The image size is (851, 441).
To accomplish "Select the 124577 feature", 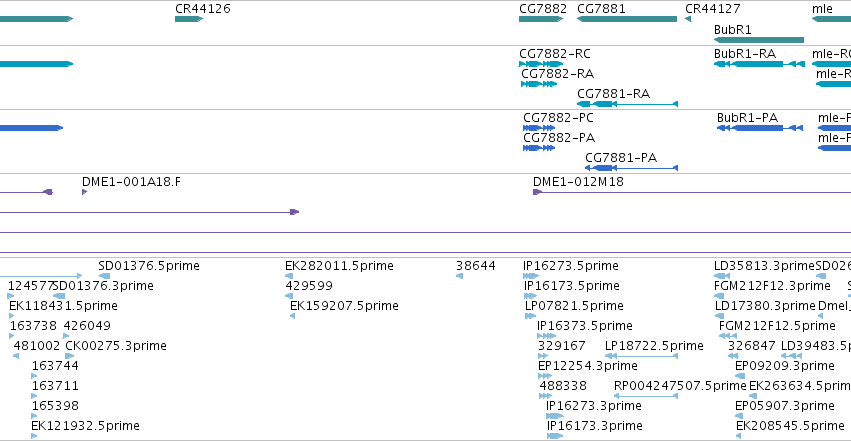I will [x=11, y=296].
